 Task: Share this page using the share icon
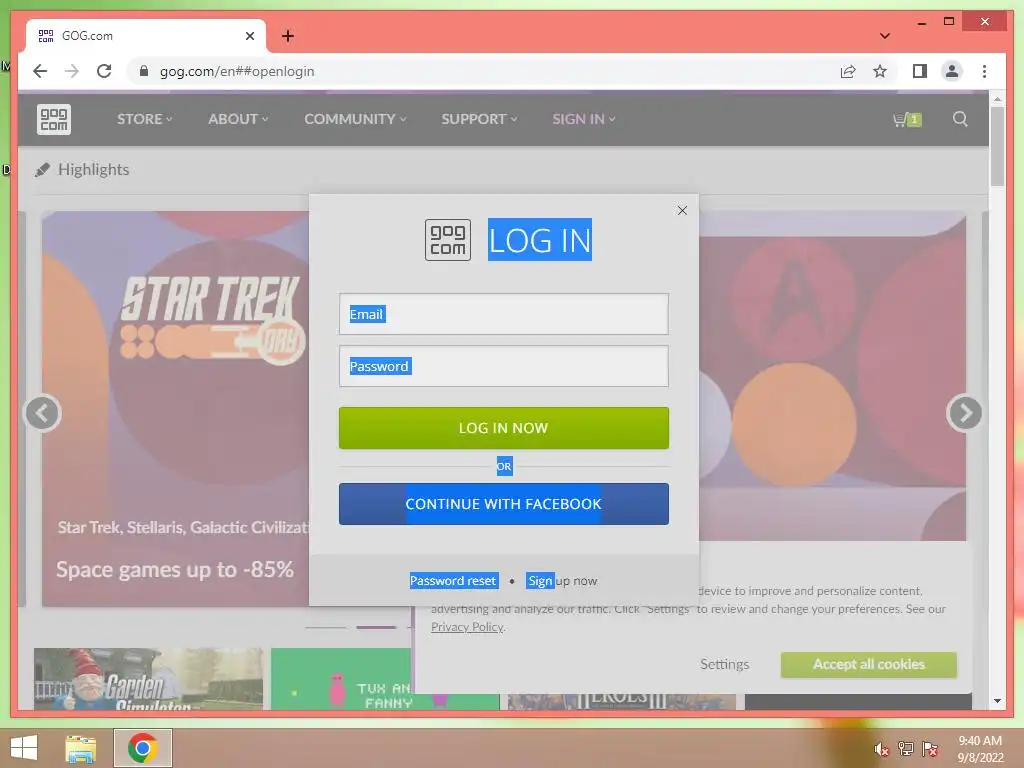(x=848, y=71)
